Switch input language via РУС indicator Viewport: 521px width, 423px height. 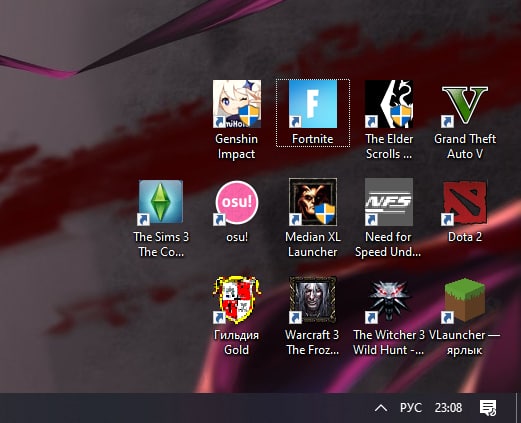tap(411, 408)
